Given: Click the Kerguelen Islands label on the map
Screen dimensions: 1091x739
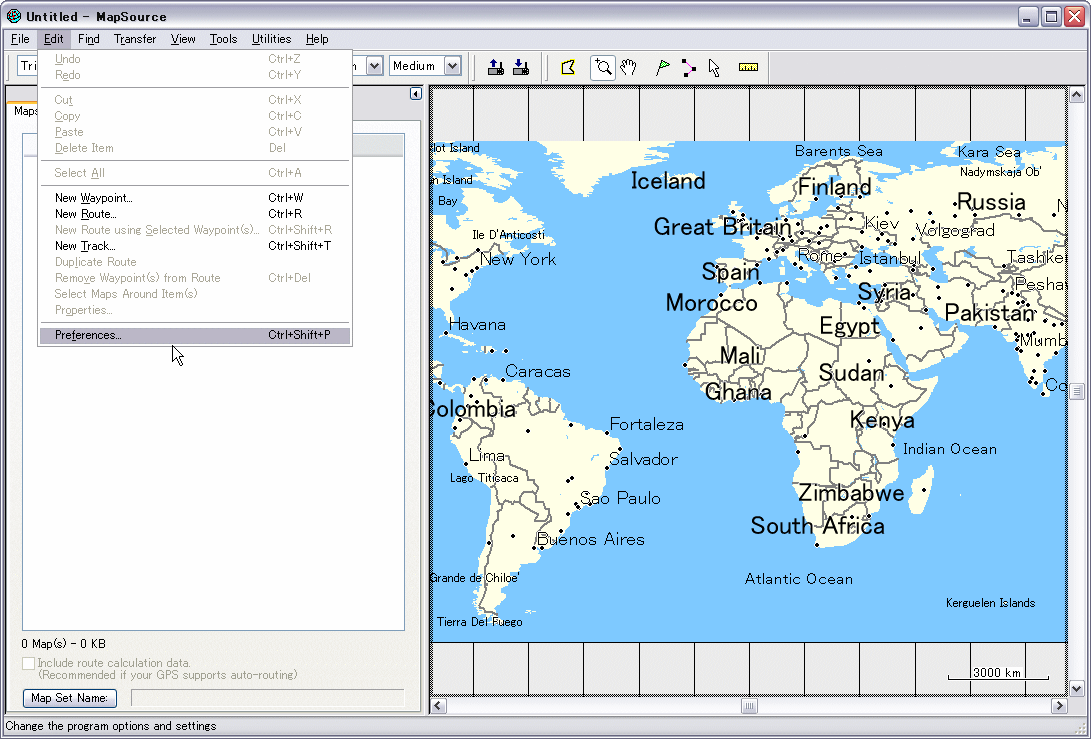Looking at the screenshot, I should coord(991,603).
